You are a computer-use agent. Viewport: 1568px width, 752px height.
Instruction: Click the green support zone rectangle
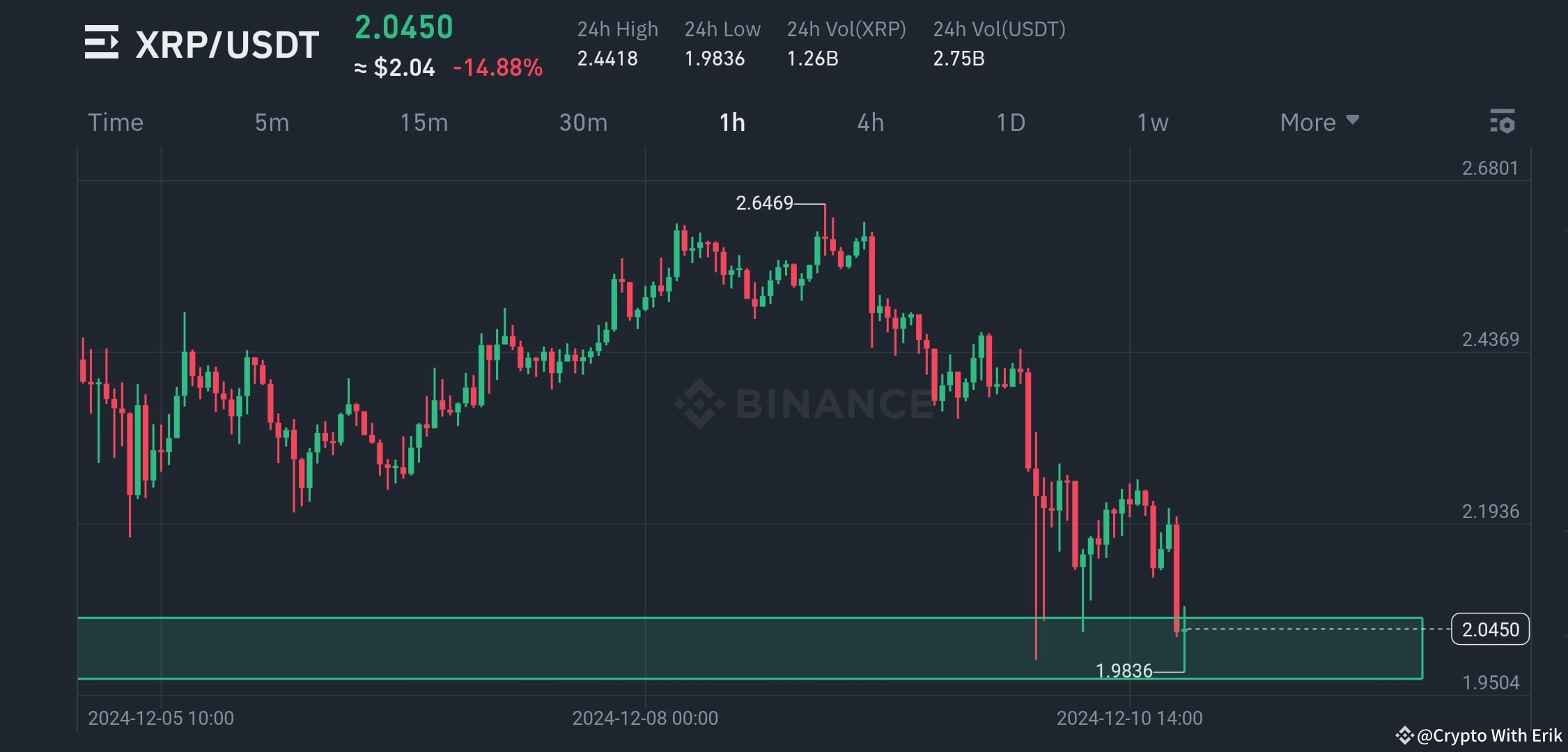point(488,648)
